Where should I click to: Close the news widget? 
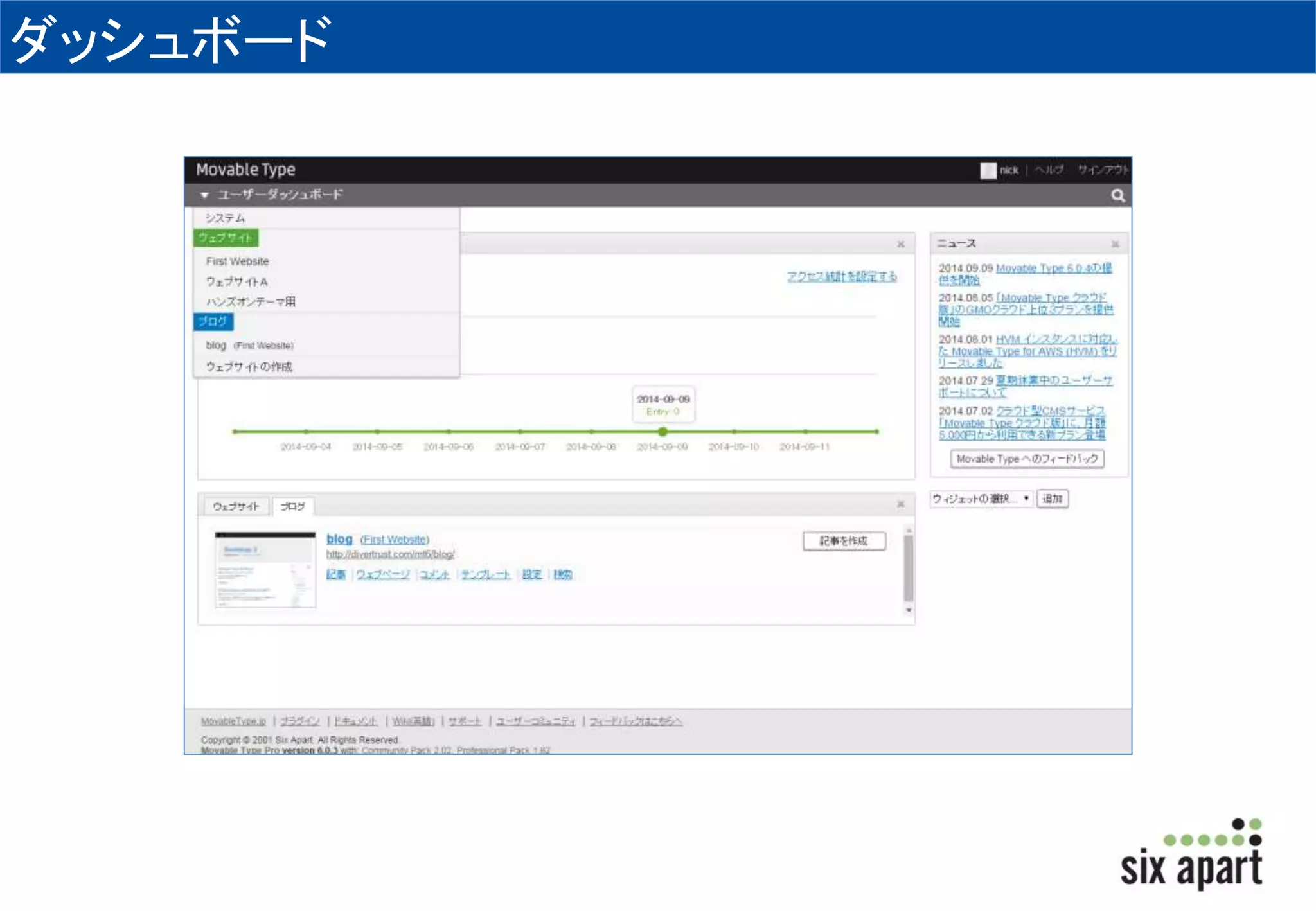(x=1115, y=244)
